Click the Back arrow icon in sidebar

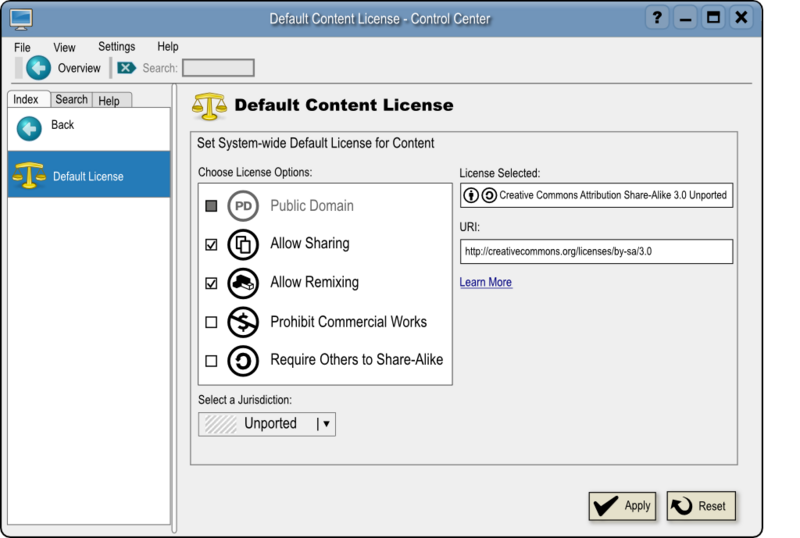click(x=29, y=129)
